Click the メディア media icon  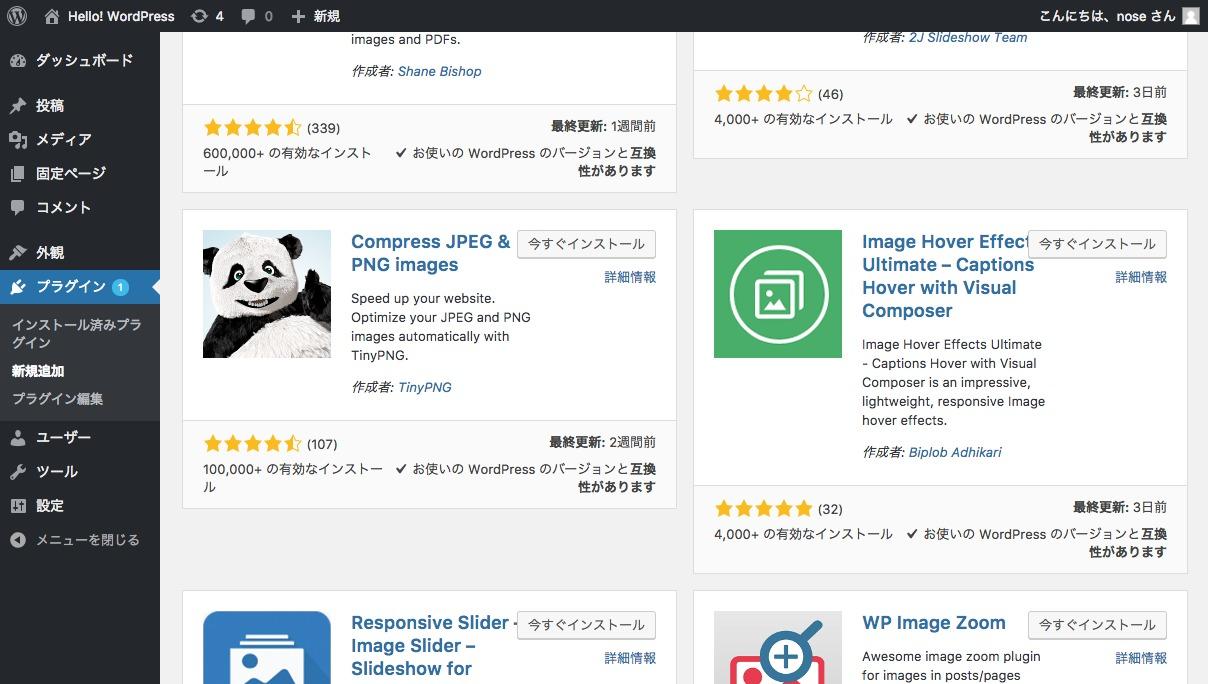point(18,140)
